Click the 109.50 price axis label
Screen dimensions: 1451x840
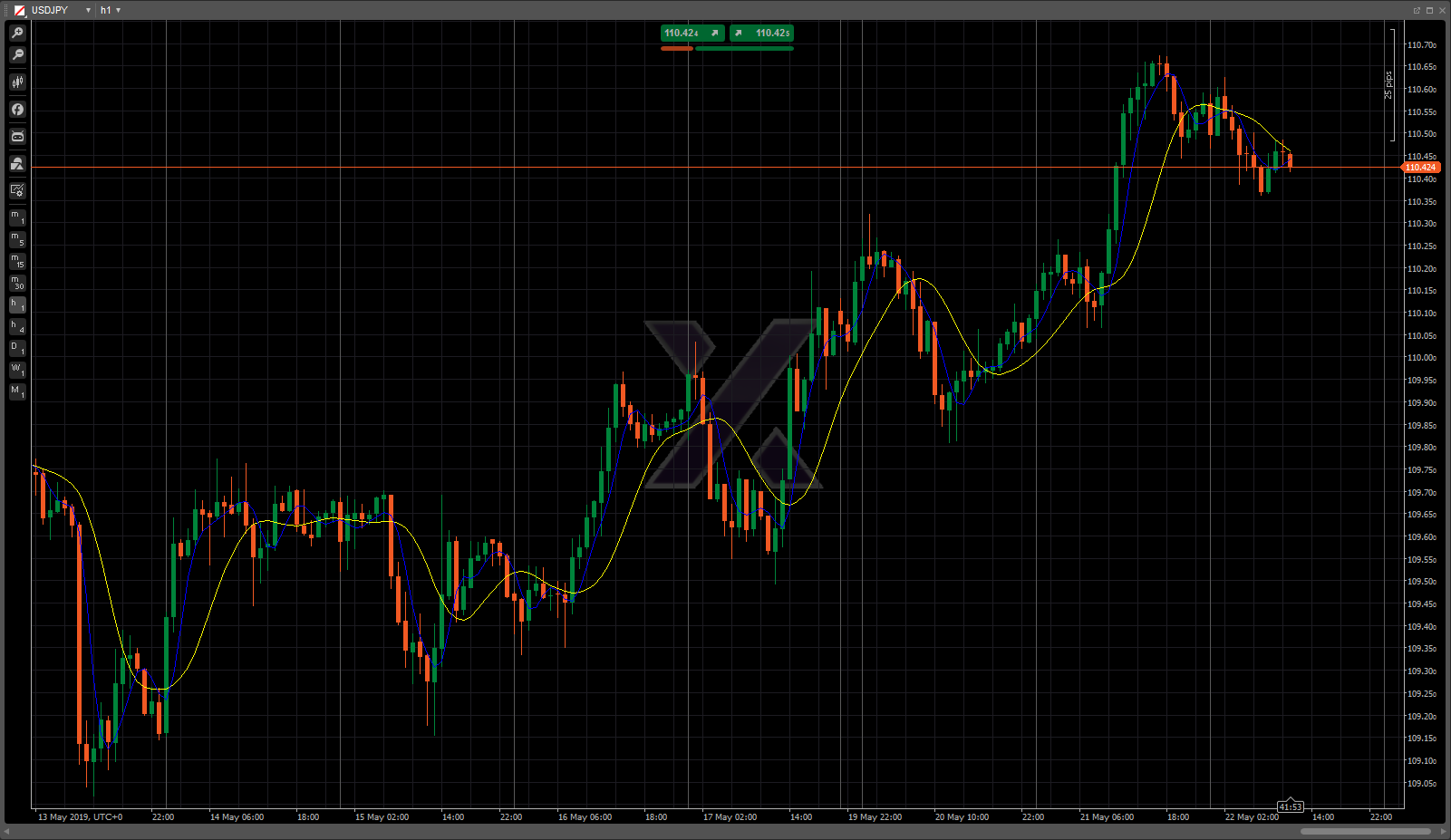pos(1421,582)
